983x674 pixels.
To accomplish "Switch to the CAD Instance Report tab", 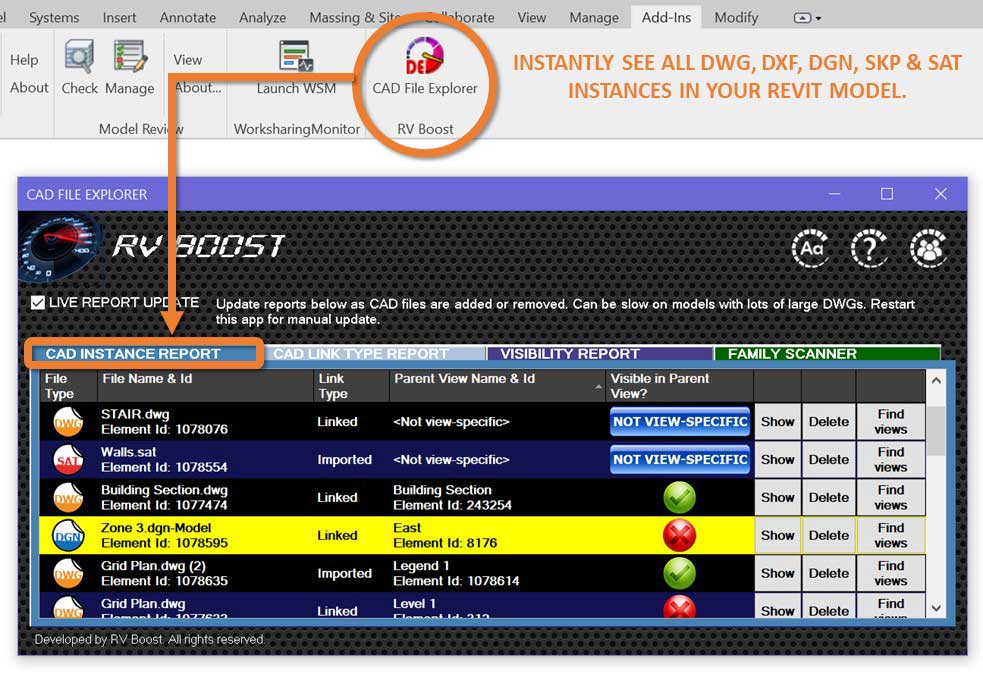I will (142, 354).
